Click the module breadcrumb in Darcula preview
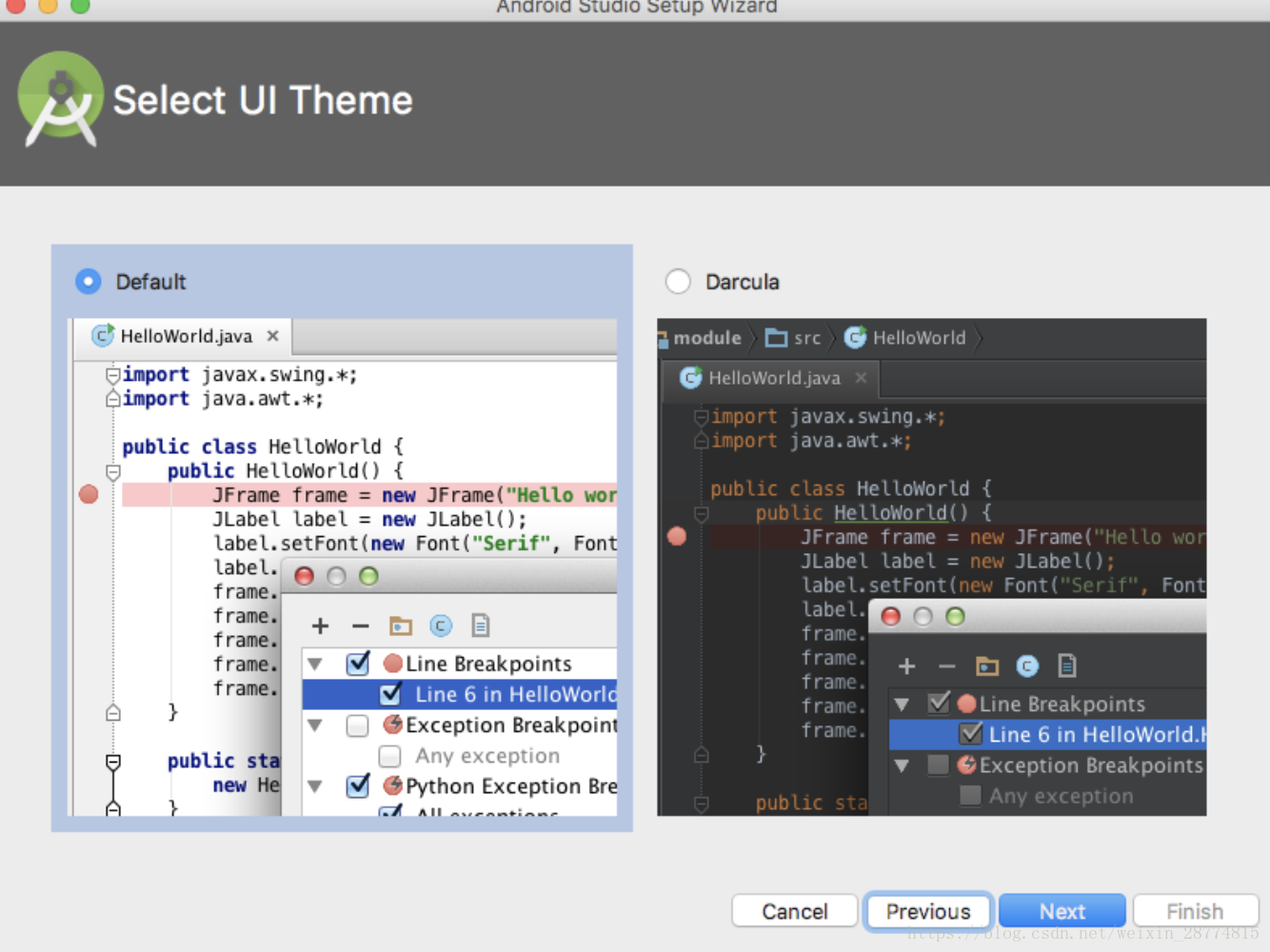Image resolution: width=1270 pixels, height=952 pixels. (701, 338)
